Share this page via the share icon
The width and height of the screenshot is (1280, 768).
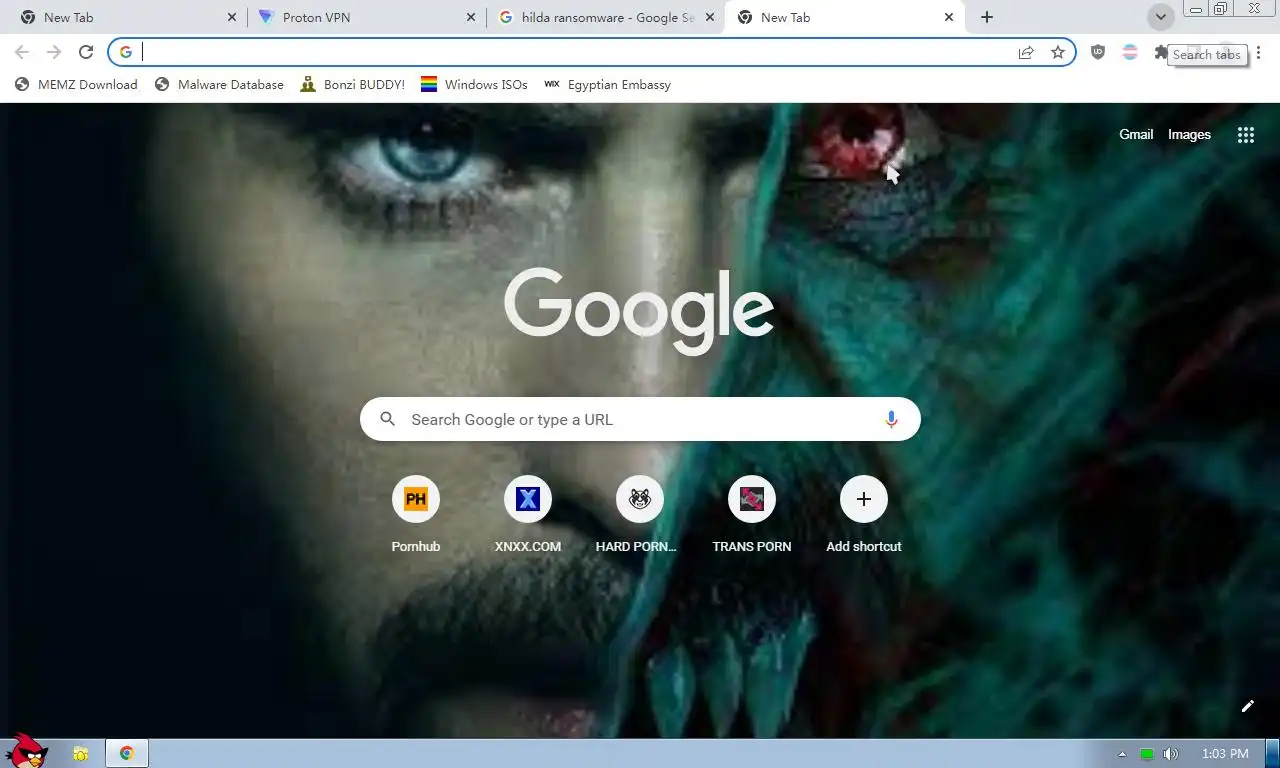pyautogui.click(x=1026, y=52)
